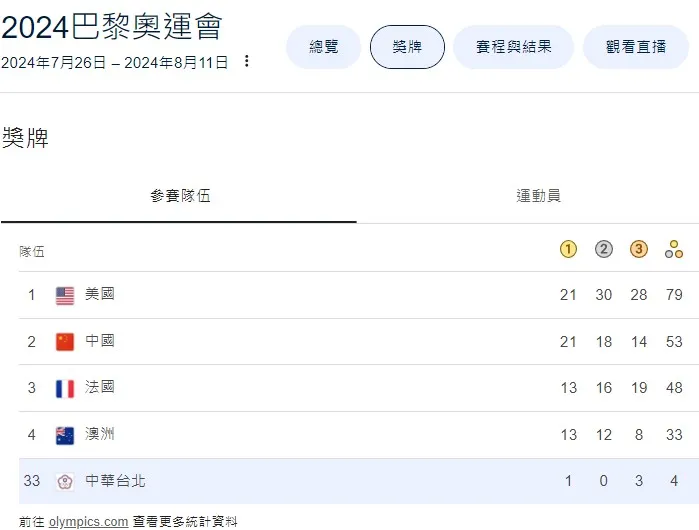Open the three-dot more options menu

[x=247, y=62]
